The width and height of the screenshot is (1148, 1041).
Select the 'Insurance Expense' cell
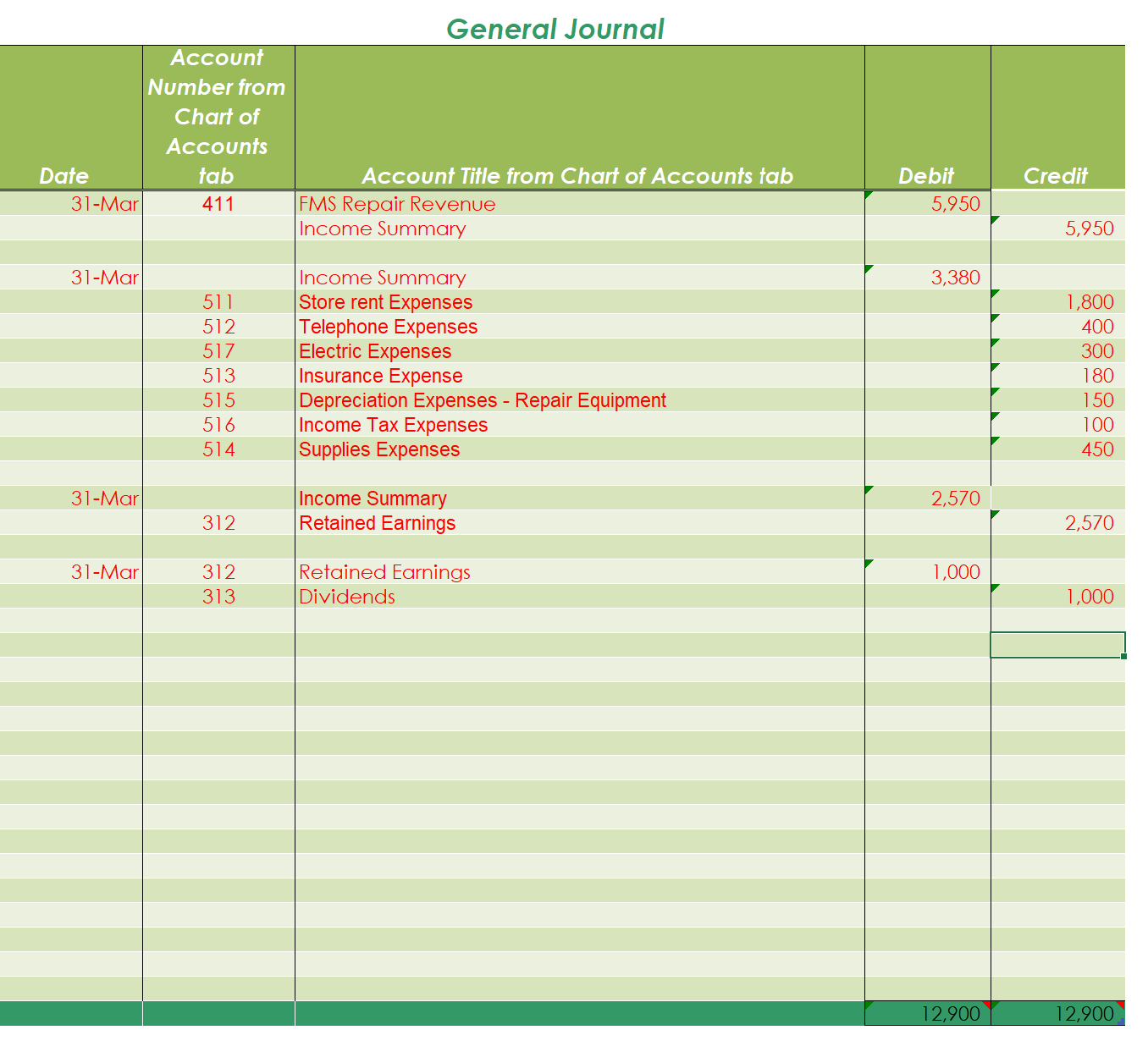coord(580,376)
